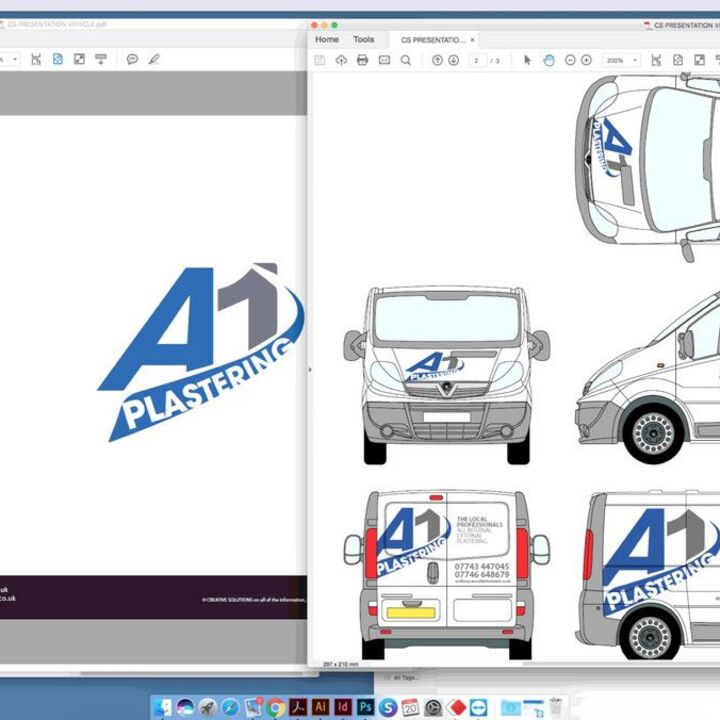The height and width of the screenshot is (720, 720).
Task: Switch to the Home tab
Action: (327, 39)
